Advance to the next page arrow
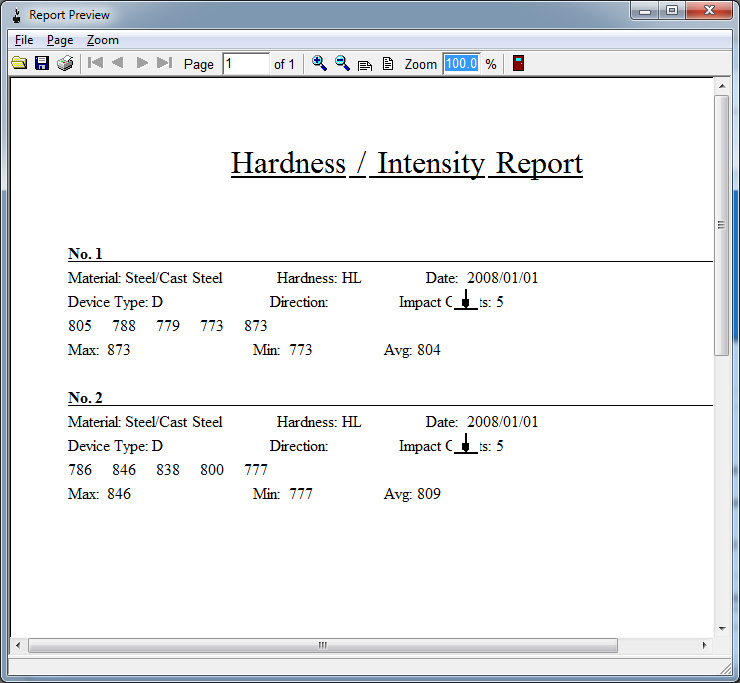Screen dimensions: 740x683 142,64
